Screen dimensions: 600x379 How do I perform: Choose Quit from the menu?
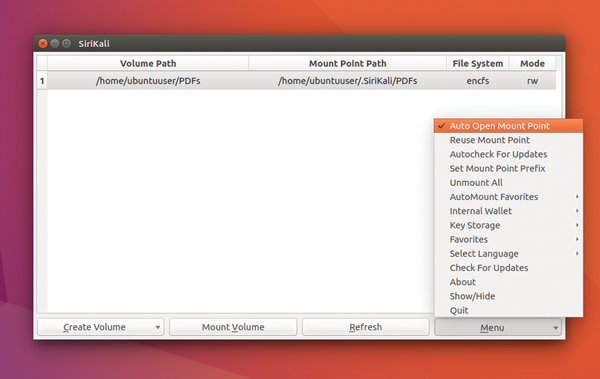pyautogui.click(x=508, y=310)
